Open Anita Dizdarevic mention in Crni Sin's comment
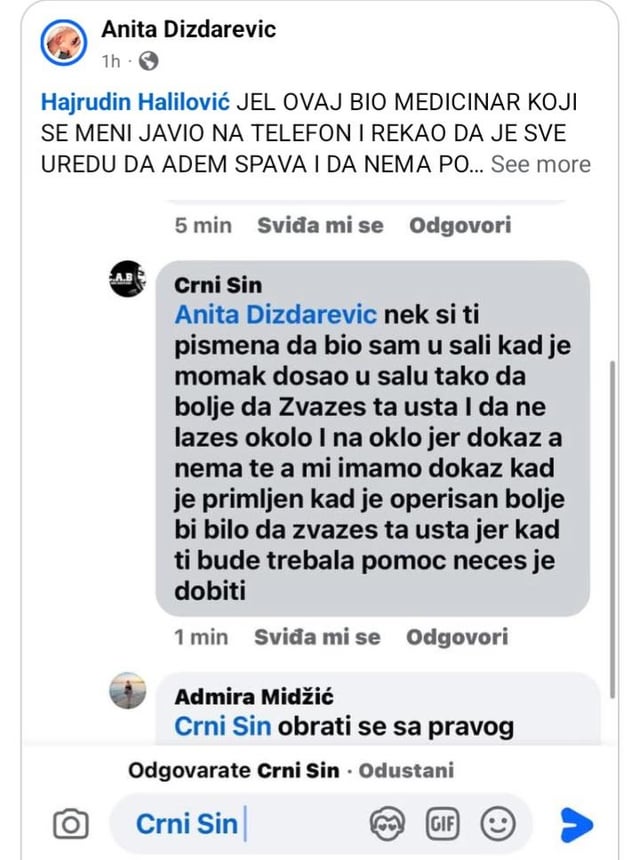 click(x=276, y=315)
